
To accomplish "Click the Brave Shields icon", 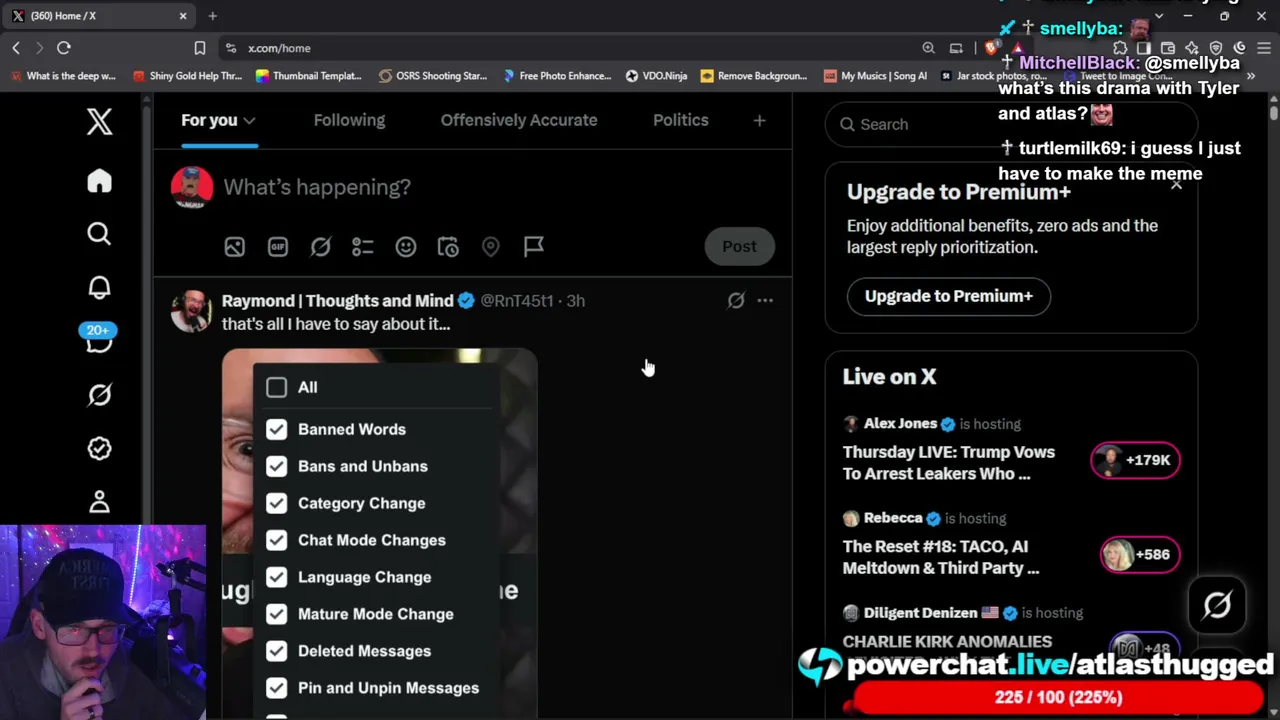I will [x=991, y=48].
